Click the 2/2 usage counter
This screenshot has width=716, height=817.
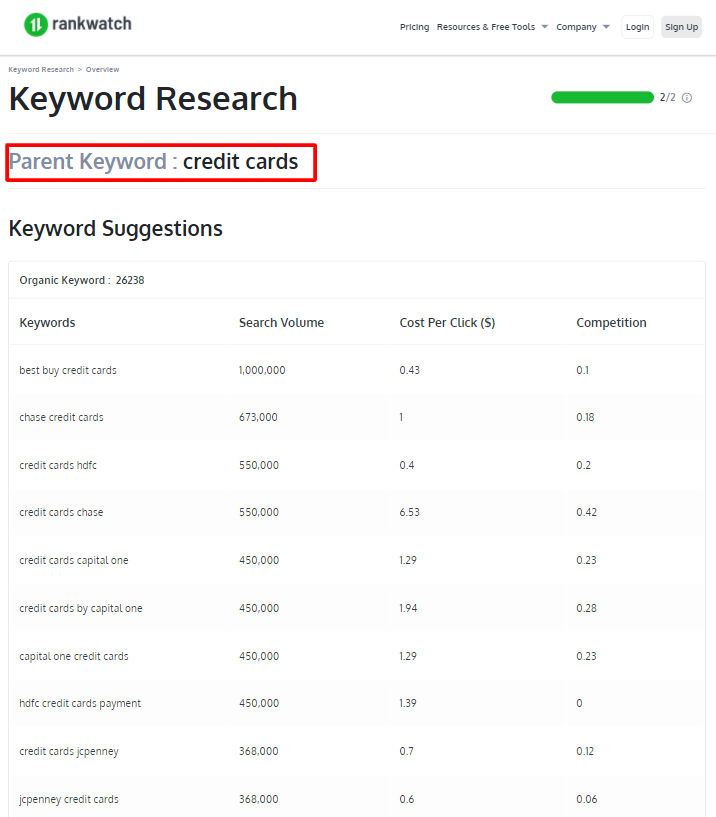tap(668, 97)
